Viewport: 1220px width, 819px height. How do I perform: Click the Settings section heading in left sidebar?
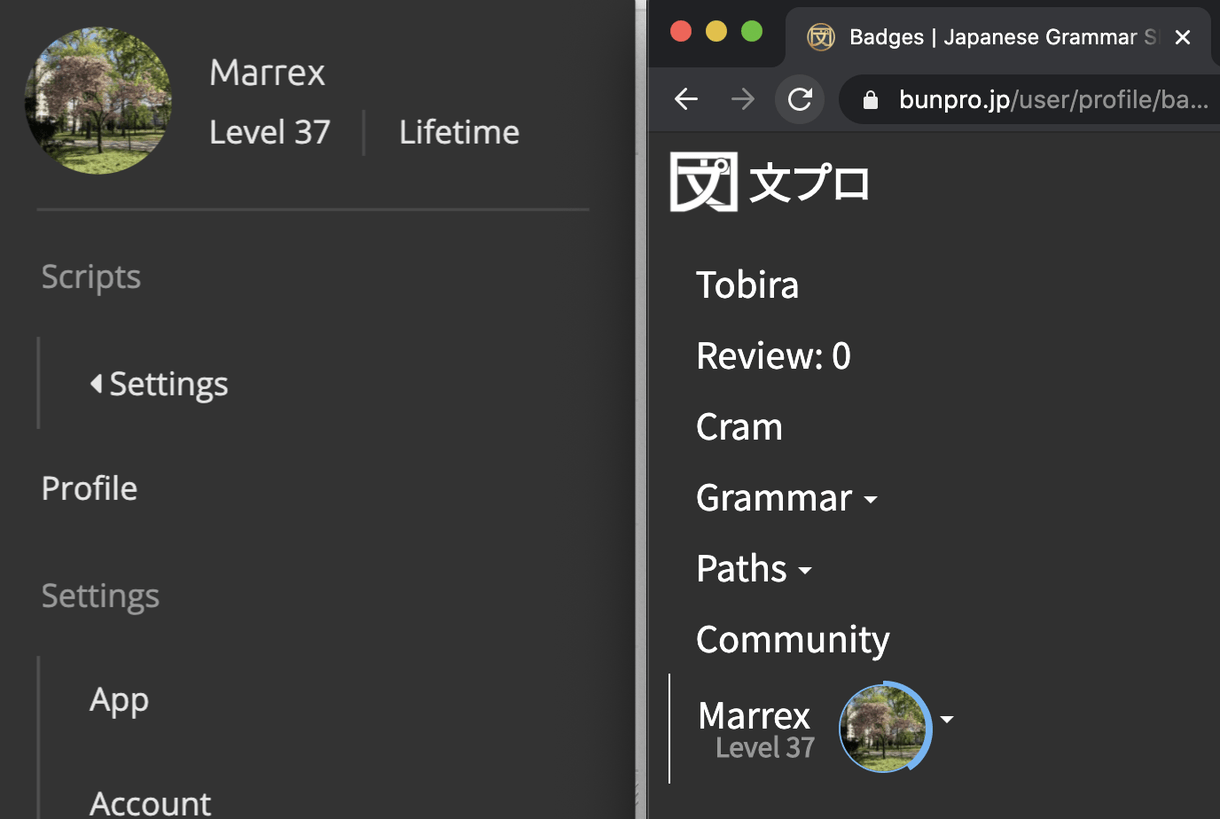(x=100, y=596)
